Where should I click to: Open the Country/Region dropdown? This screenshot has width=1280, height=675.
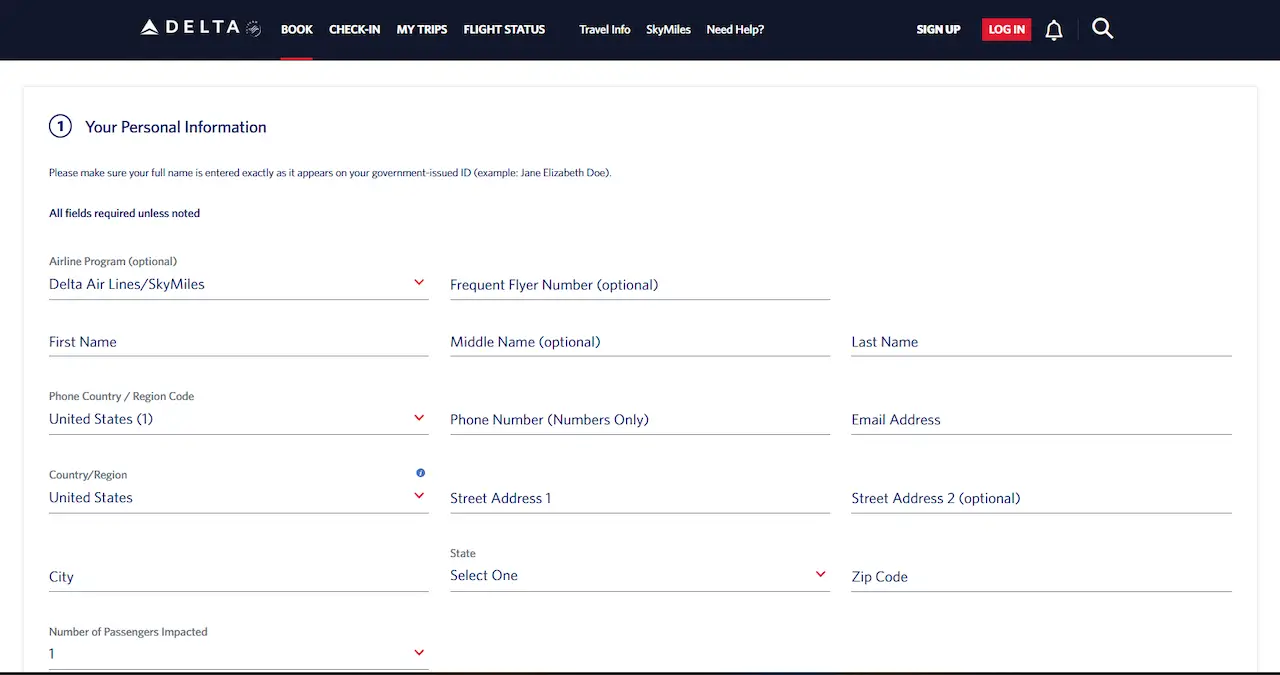pyautogui.click(x=238, y=497)
